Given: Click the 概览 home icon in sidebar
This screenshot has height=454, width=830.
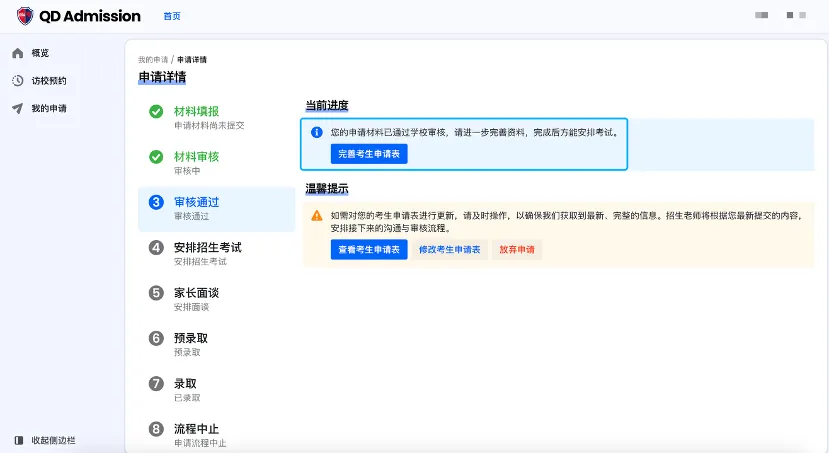Looking at the screenshot, I should (18, 53).
